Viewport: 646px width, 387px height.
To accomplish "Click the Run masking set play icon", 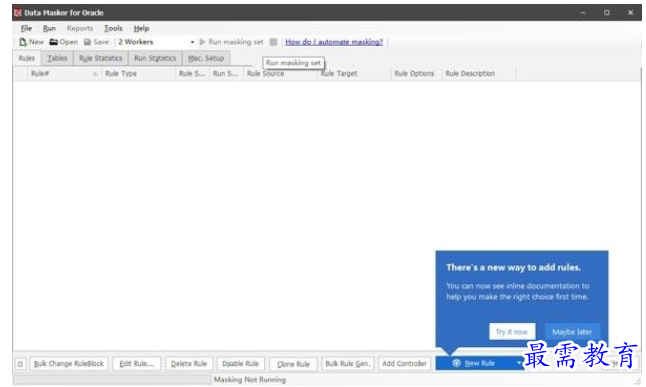I will coord(202,42).
